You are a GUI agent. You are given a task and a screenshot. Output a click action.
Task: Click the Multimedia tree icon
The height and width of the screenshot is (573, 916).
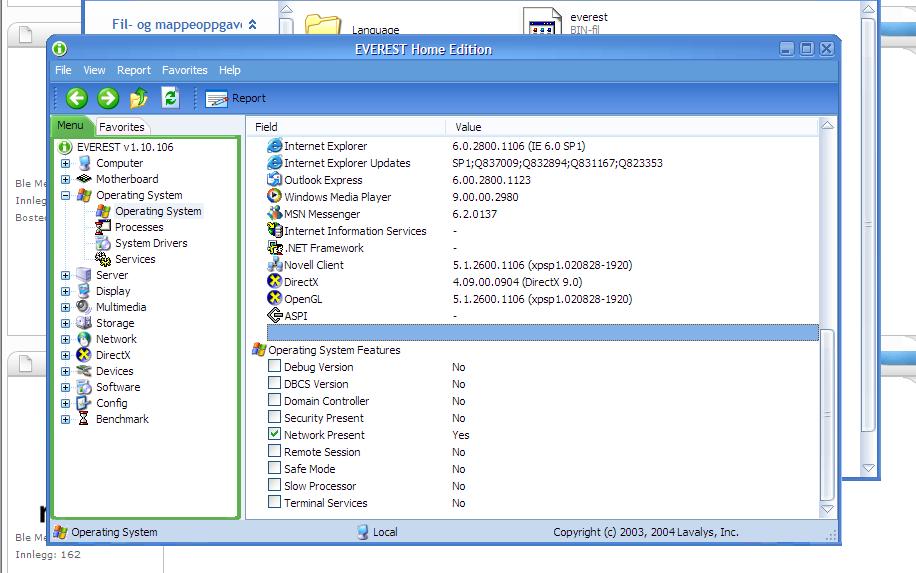[84, 307]
